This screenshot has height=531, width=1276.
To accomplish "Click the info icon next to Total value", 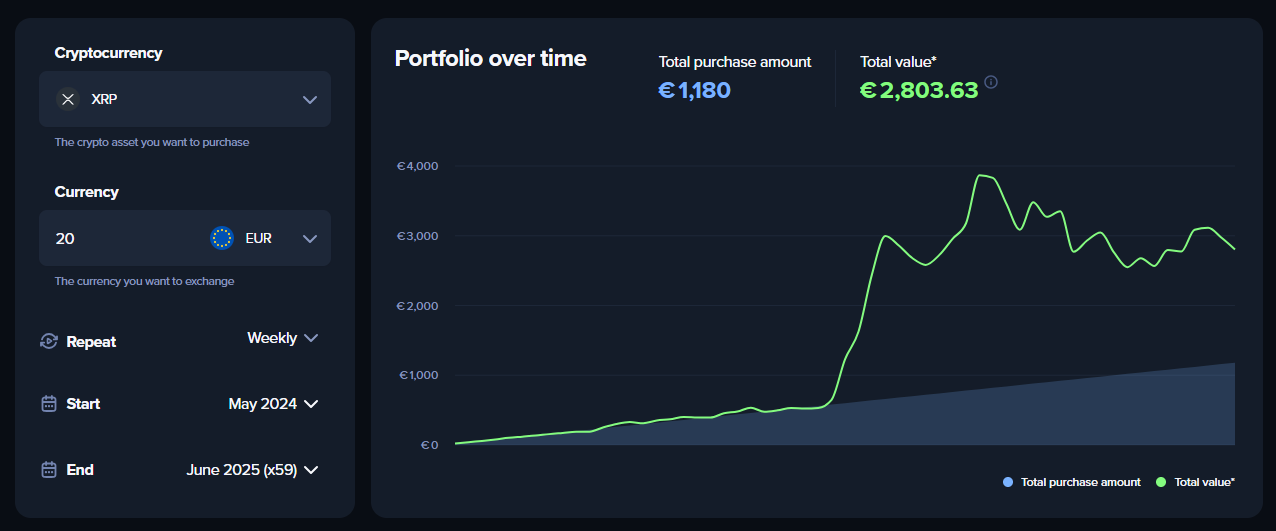I will (x=991, y=82).
